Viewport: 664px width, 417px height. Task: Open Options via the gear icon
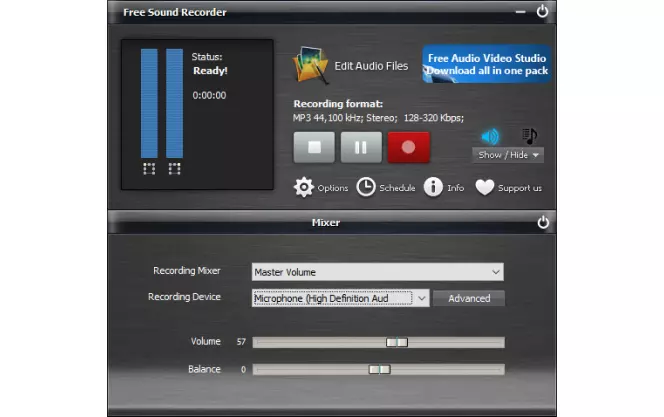coord(304,187)
